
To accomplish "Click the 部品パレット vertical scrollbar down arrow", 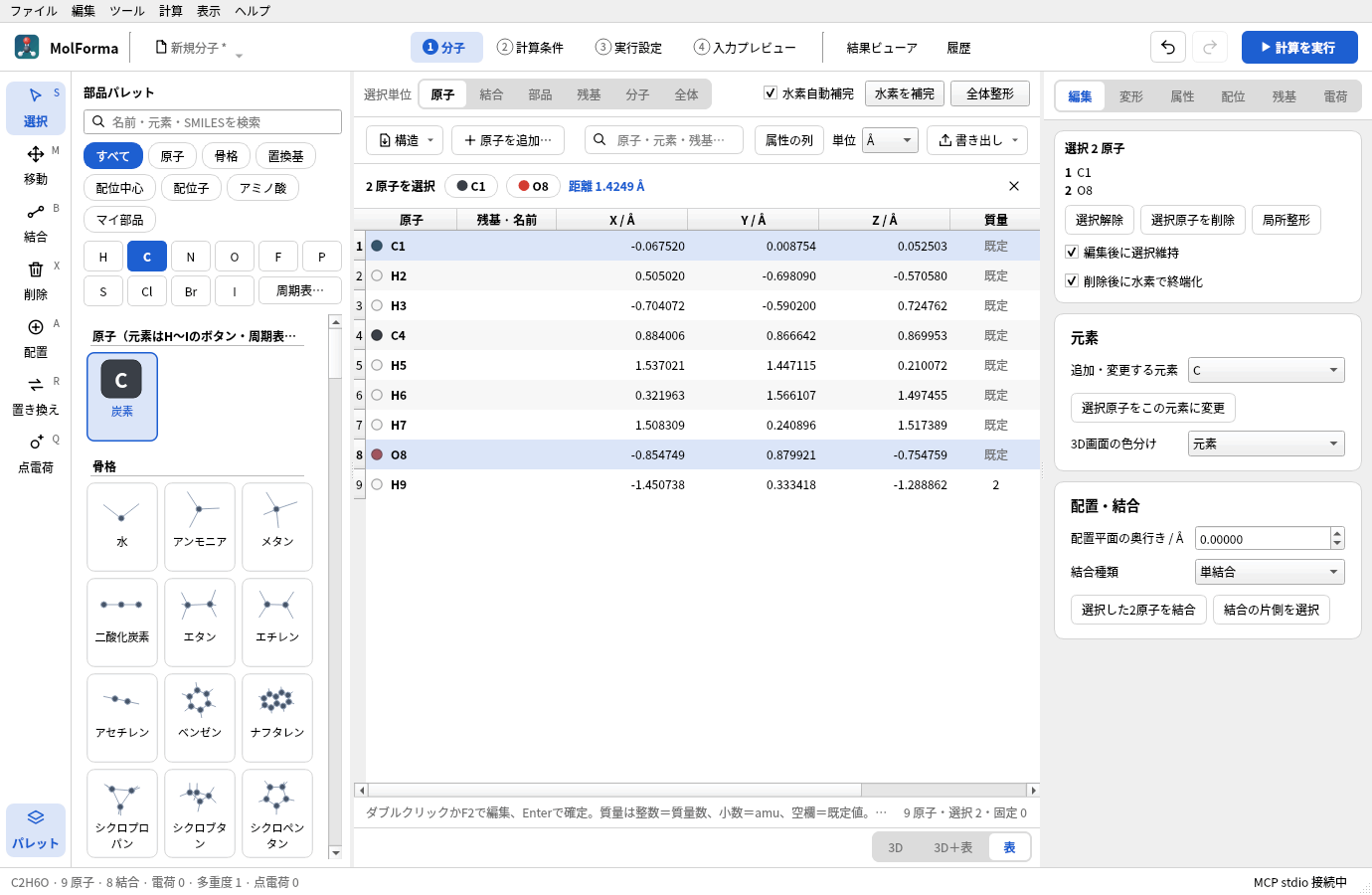I will (335, 852).
